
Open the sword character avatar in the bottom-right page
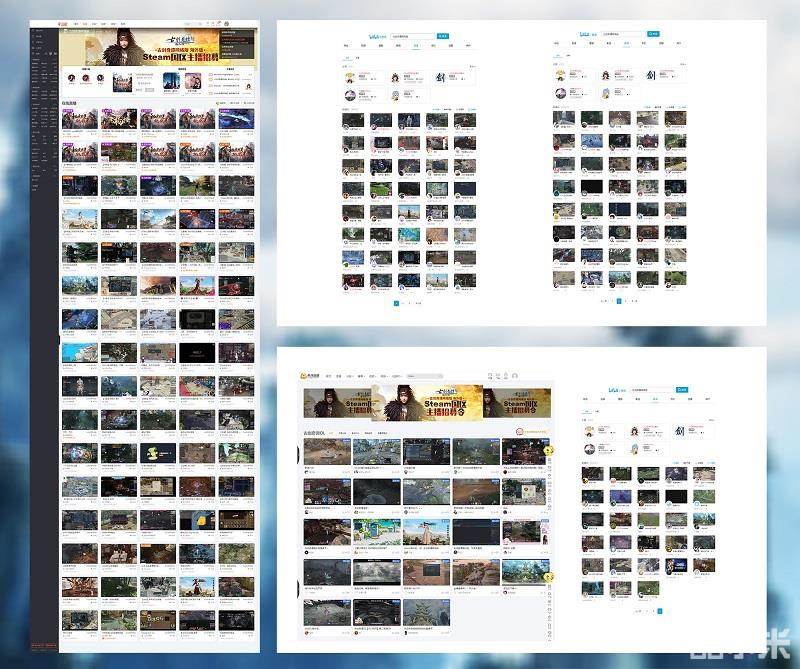click(678, 432)
